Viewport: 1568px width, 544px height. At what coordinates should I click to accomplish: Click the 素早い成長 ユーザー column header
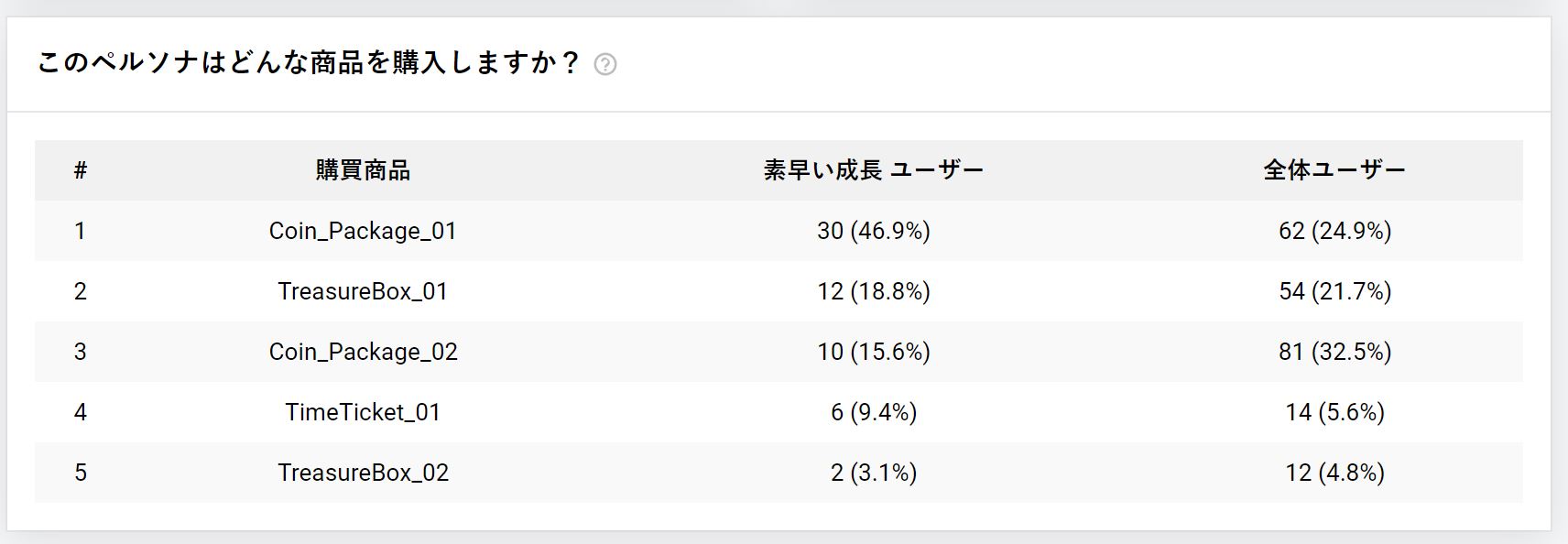pyautogui.click(x=874, y=170)
